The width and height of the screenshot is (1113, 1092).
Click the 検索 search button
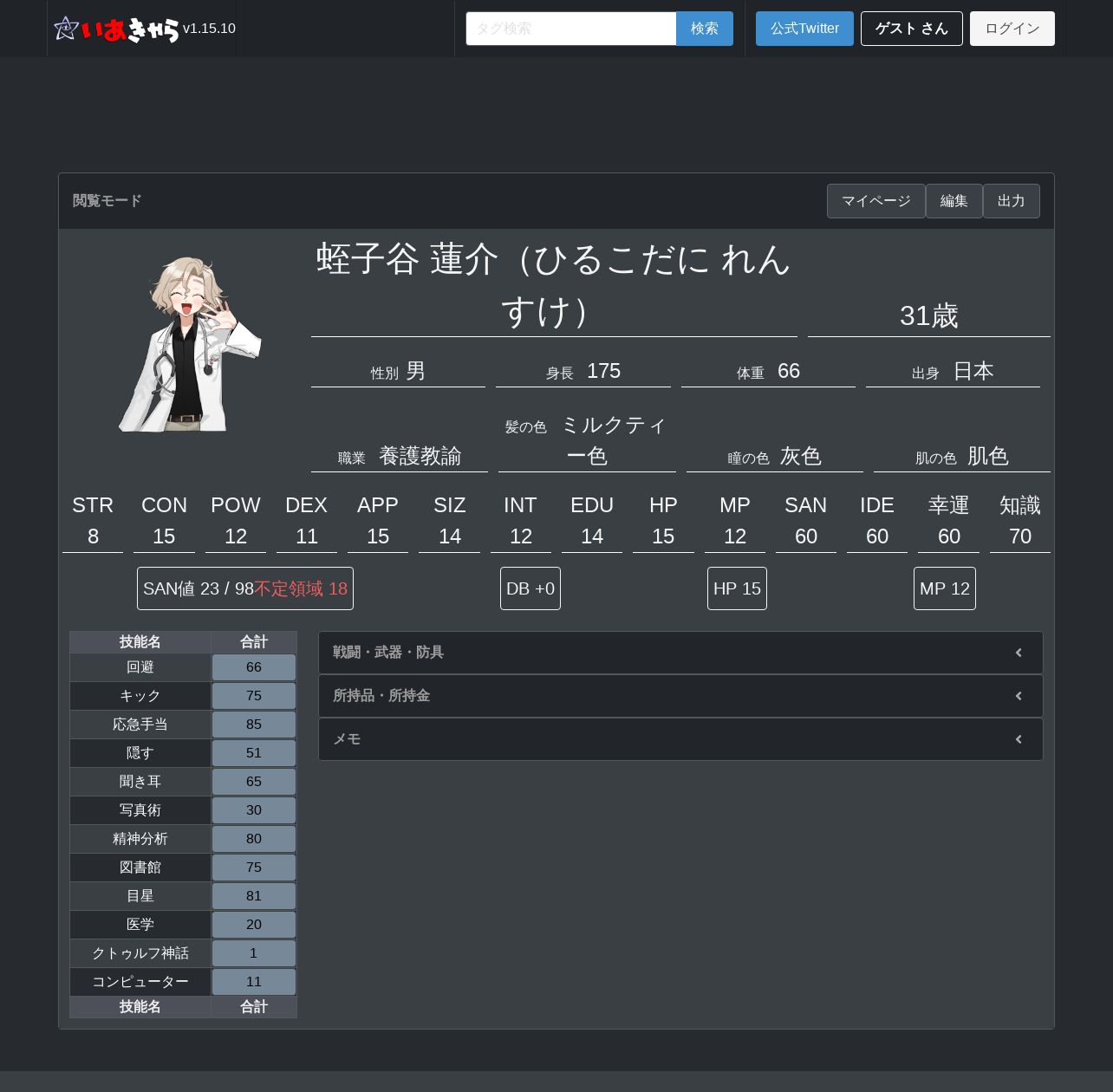(x=705, y=29)
